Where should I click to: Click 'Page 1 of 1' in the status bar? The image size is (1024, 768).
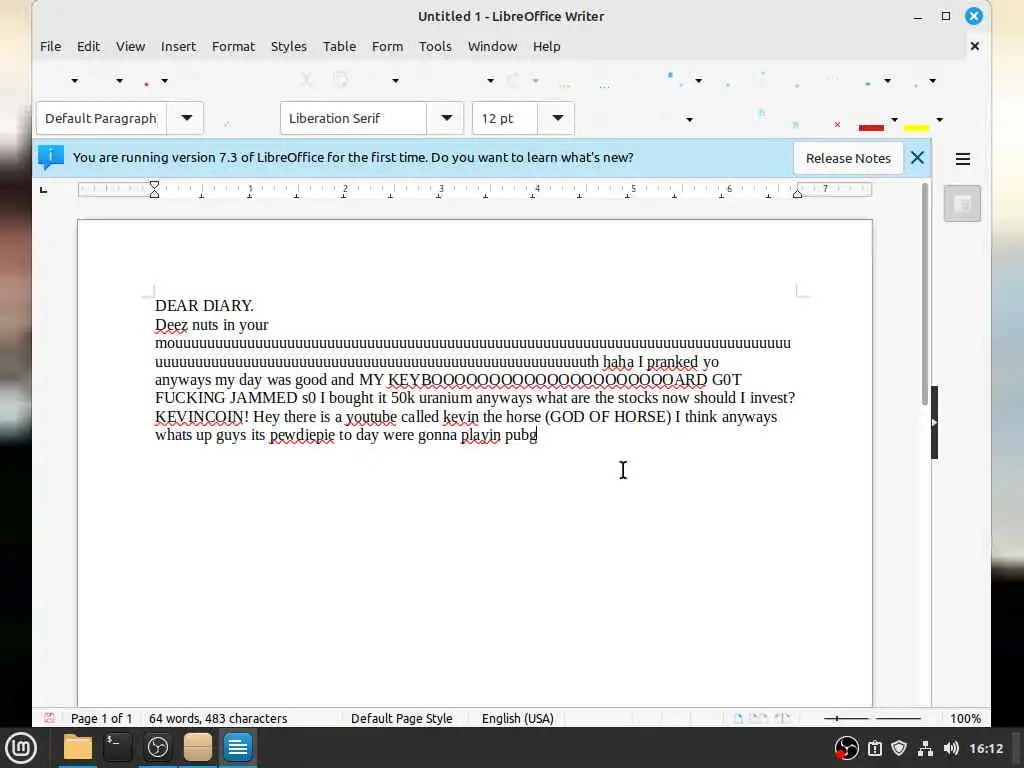click(101, 718)
